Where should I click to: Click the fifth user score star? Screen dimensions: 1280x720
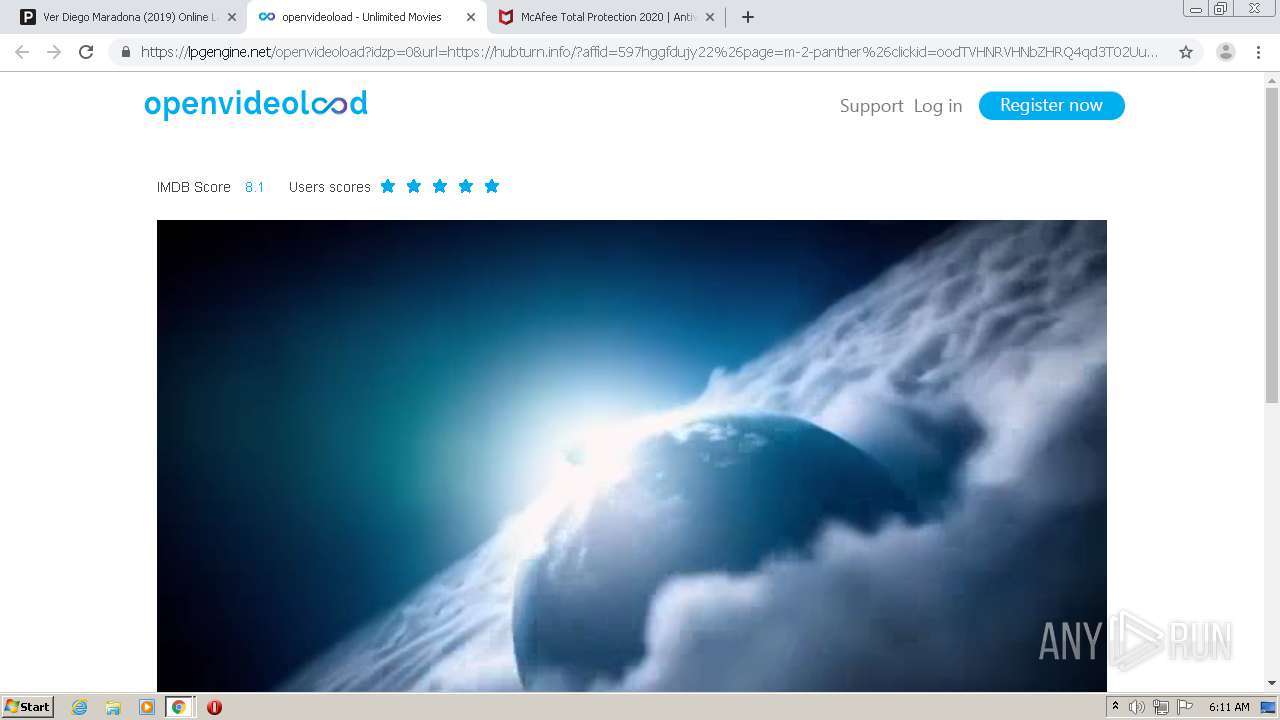492,186
